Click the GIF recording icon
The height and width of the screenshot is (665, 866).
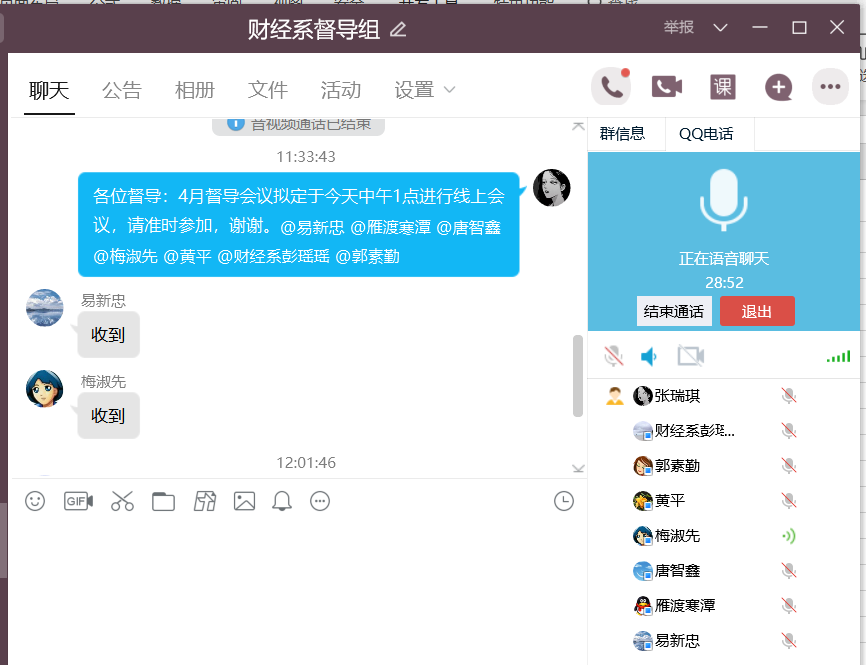(78, 501)
